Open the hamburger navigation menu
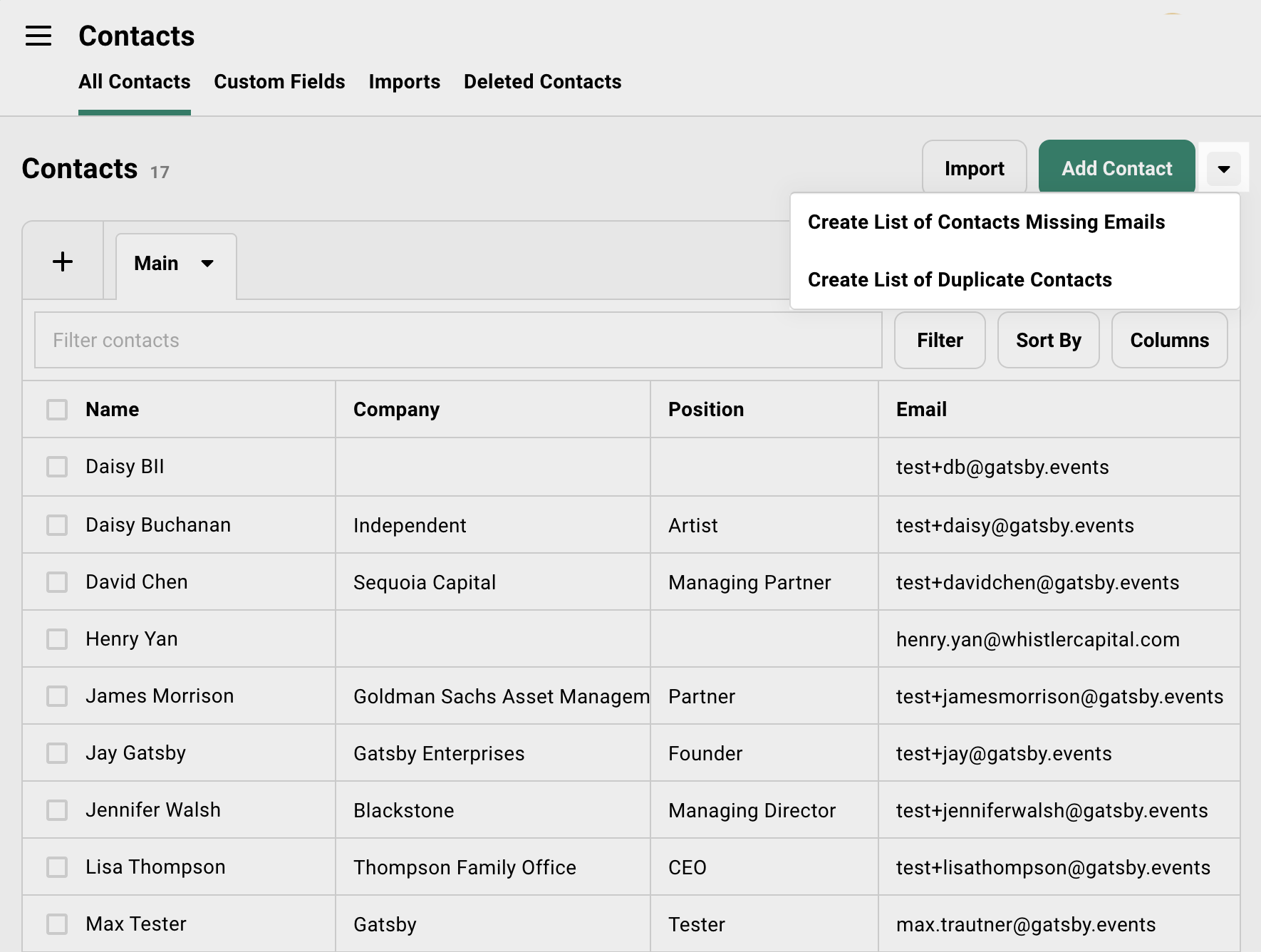 [38, 36]
